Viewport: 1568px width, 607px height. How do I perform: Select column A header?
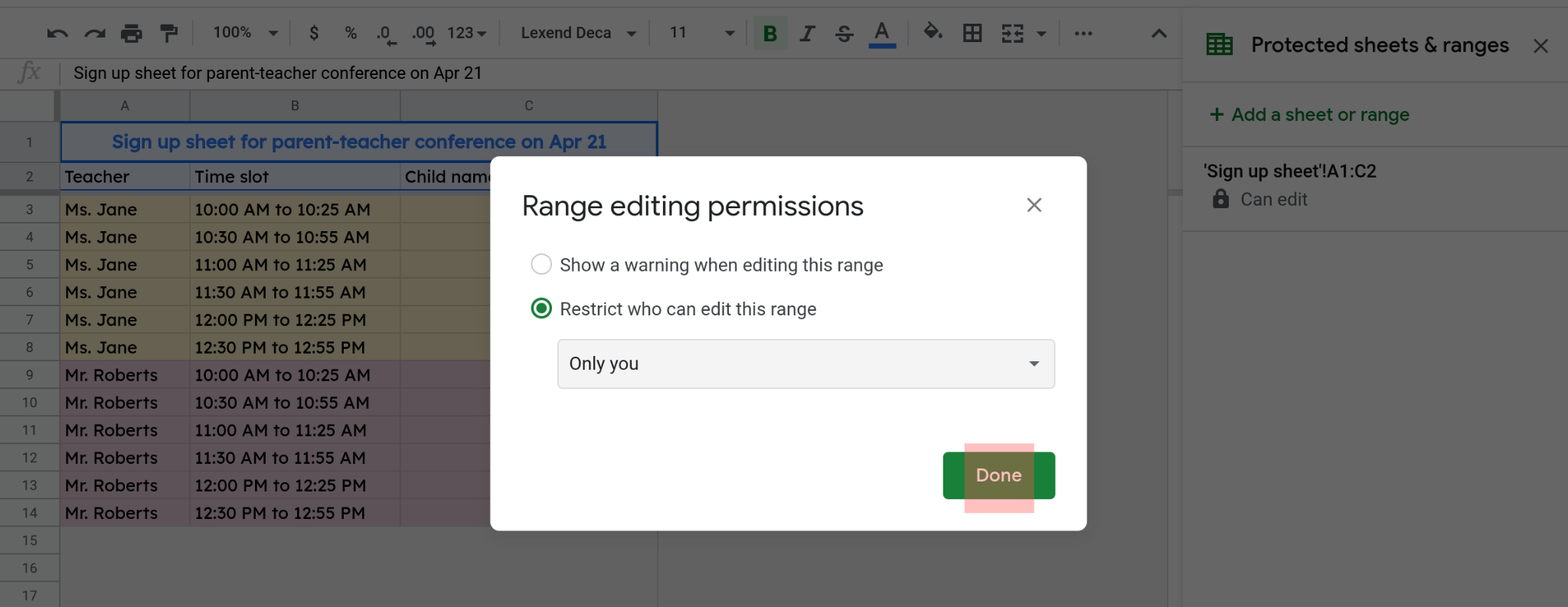click(x=125, y=106)
